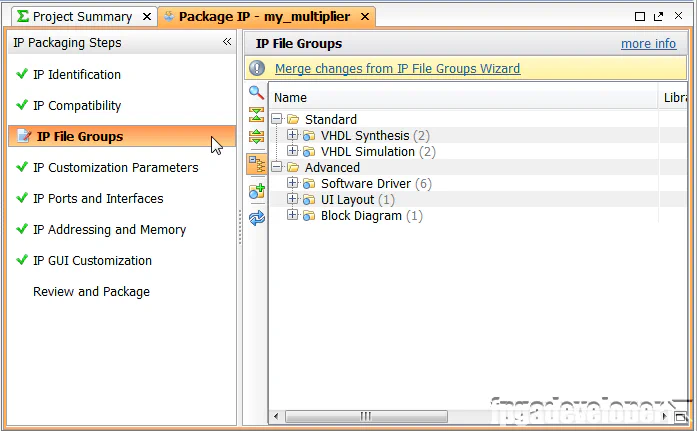Go to IP Addressing and Memory step
This screenshot has width=697, height=431.
pyautogui.click(x=109, y=230)
